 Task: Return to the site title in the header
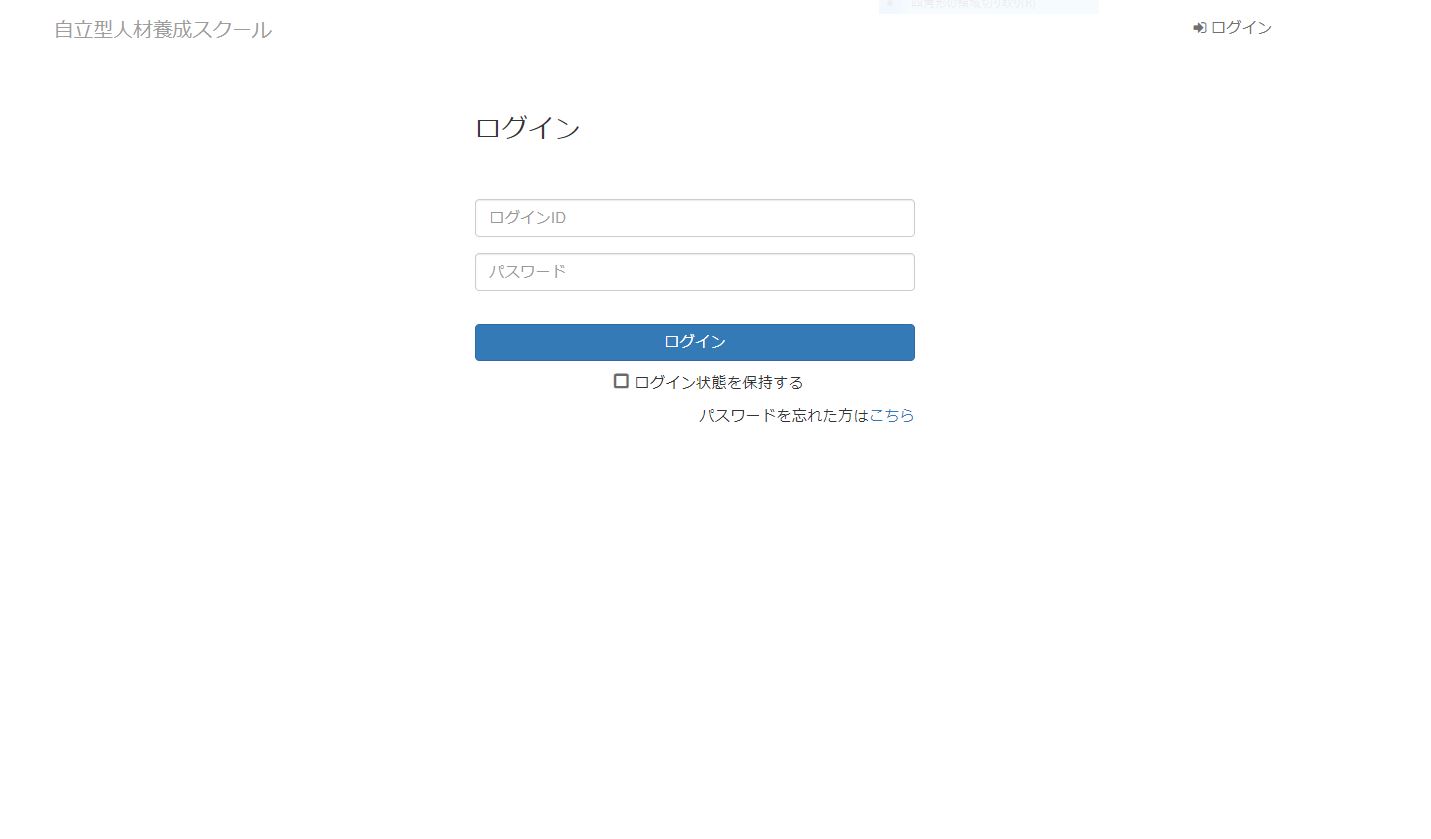point(163,30)
